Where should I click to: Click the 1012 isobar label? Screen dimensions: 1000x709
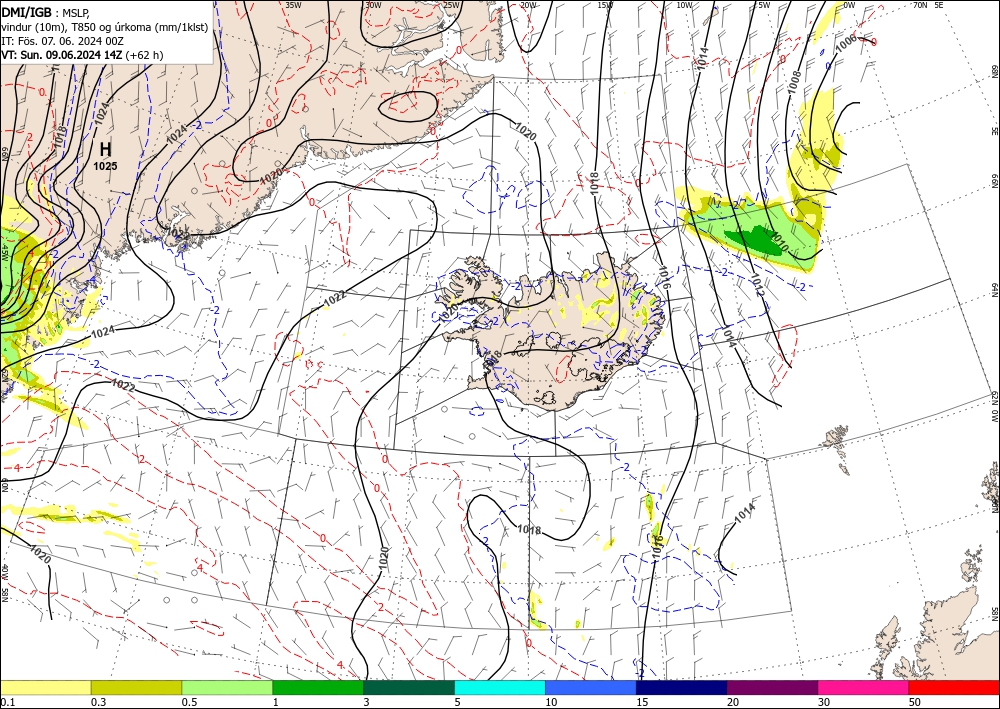(x=756, y=285)
